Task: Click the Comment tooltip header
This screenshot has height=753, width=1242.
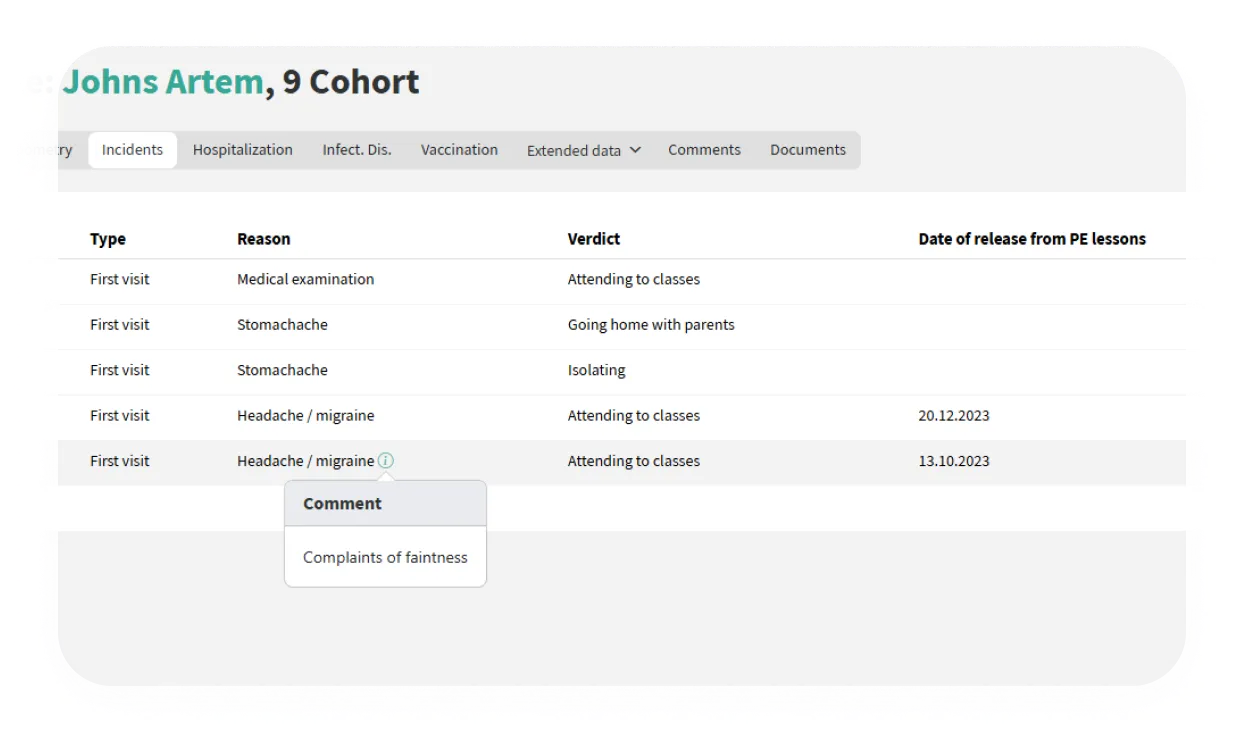Action: (343, 504)
